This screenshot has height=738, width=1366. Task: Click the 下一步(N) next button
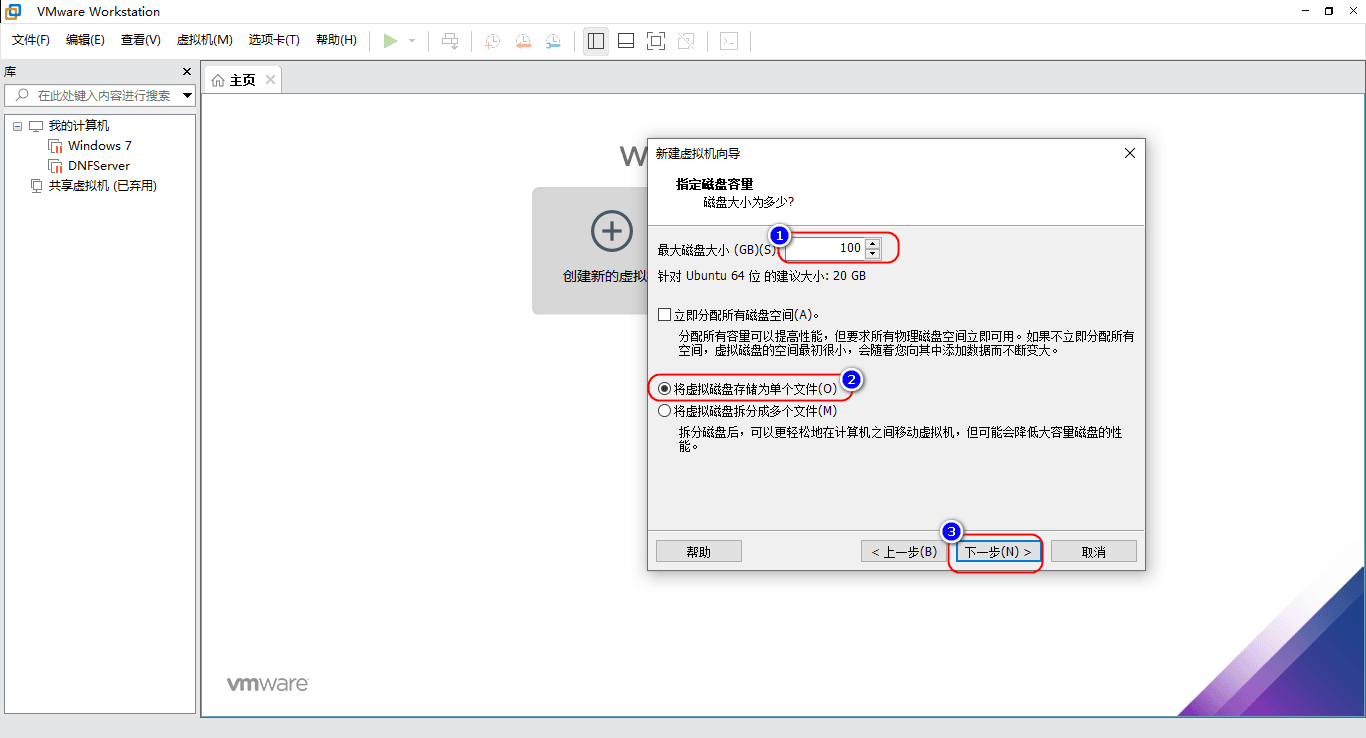tap(998, 551)
